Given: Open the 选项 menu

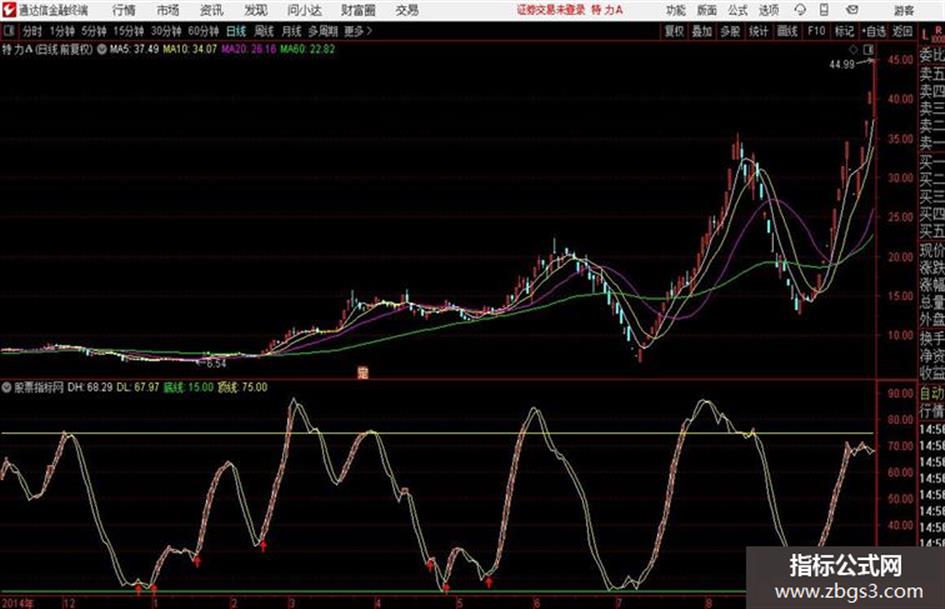Looking at the screenshot, I should [x=768, y=10].
